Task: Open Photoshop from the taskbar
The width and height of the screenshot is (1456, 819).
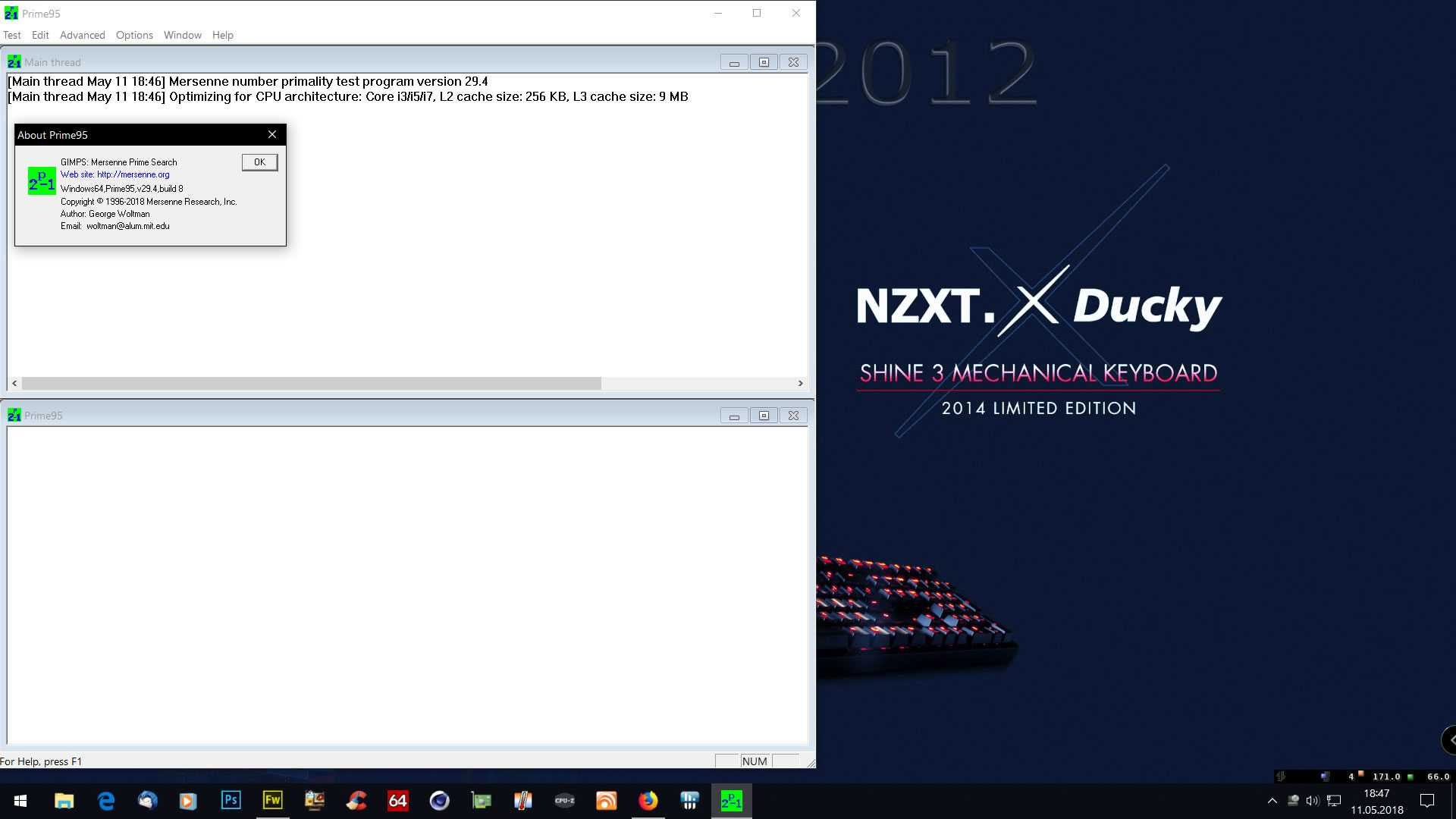Action: [231, 801]
